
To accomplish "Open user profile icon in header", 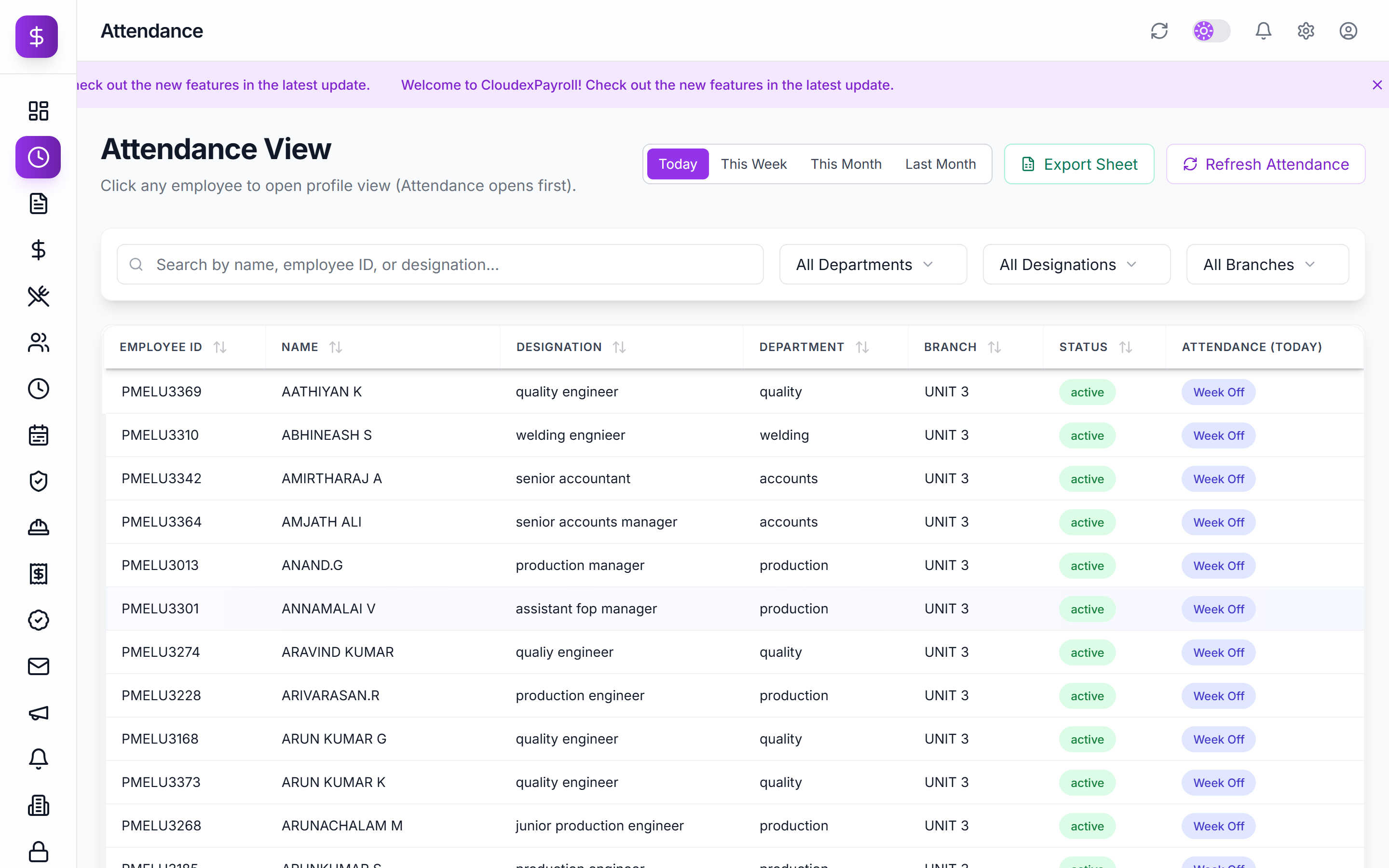I will 1348,31.
